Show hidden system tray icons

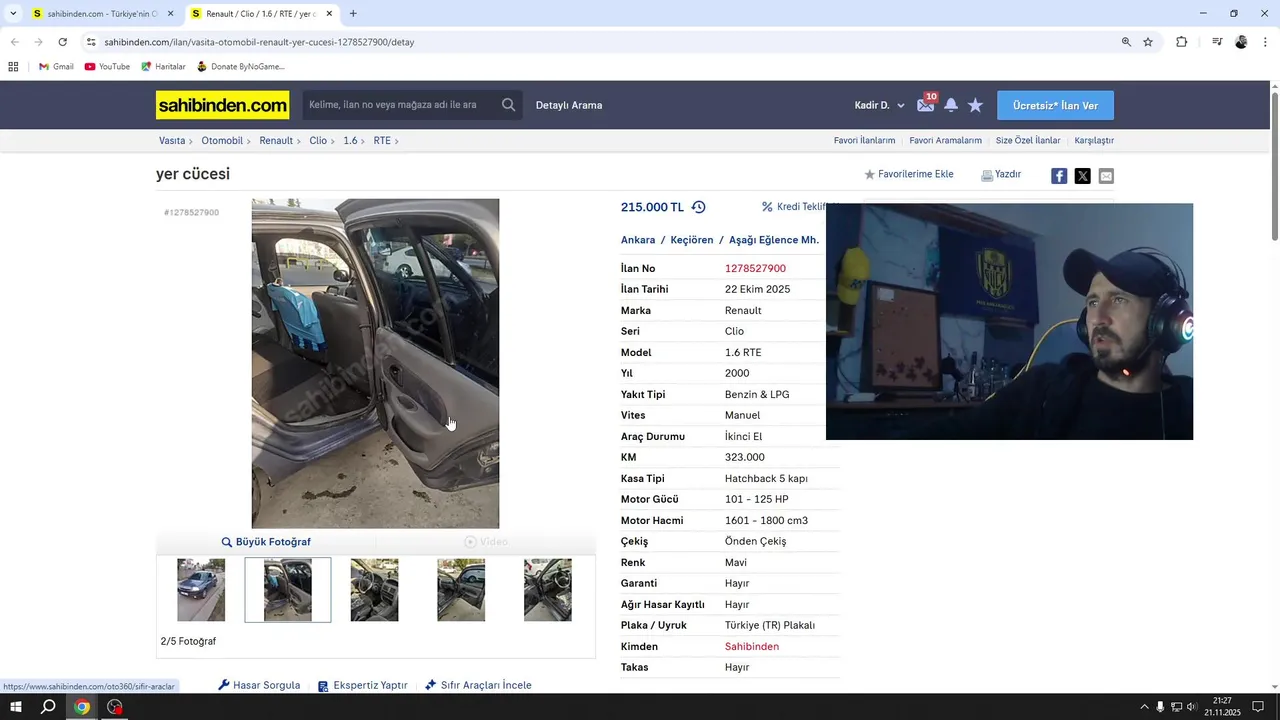(1144, 707)
